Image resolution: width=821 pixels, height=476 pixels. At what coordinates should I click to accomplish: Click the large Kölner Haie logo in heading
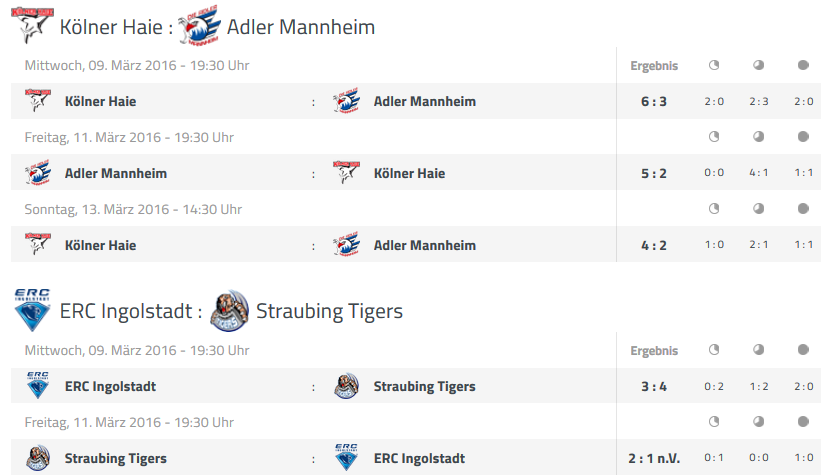click(31, 25)
